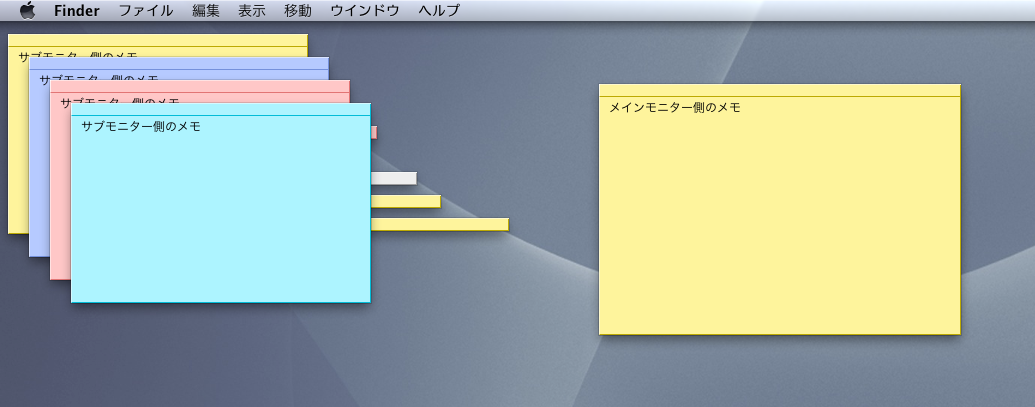Click the cyan sticky note text サブモニター側のメモ
Viewport: 1035px width, 407px height.
tap(141, 126)
